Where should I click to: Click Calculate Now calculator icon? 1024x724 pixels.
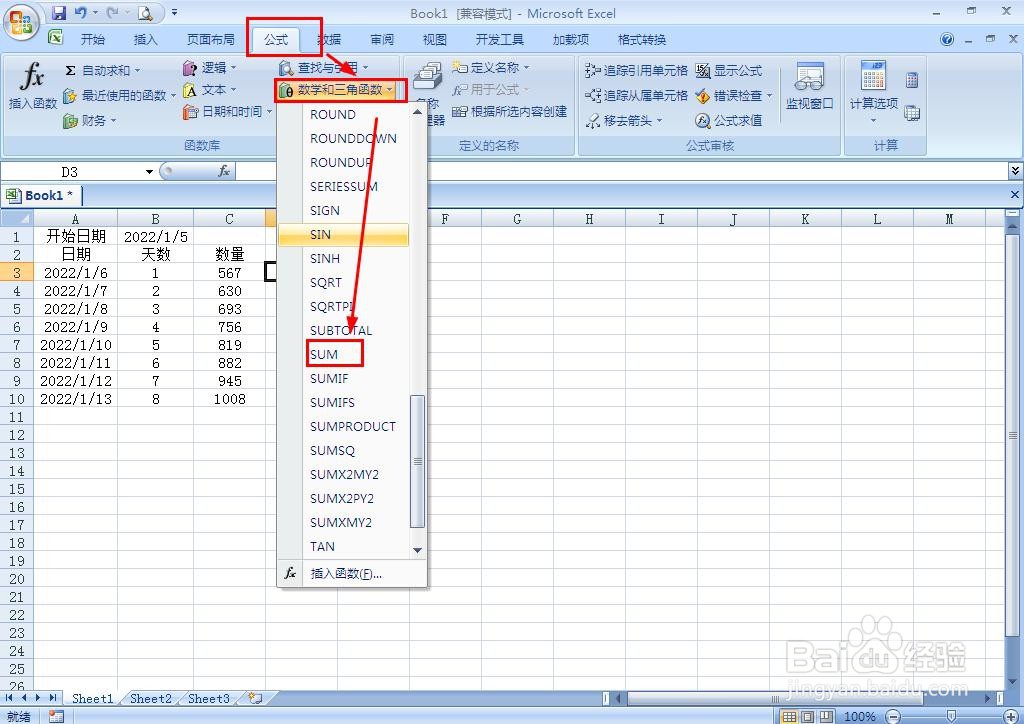click(x=912, y=80)
